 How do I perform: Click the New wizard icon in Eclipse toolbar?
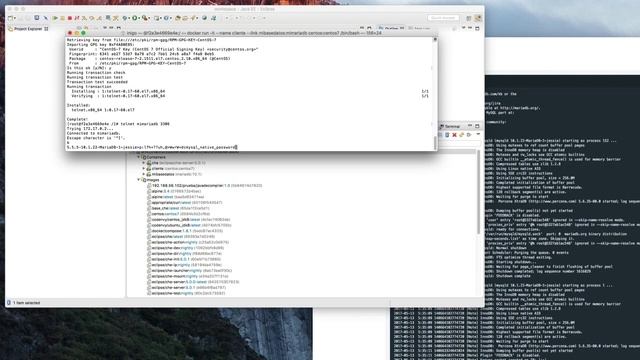[10, 18]
